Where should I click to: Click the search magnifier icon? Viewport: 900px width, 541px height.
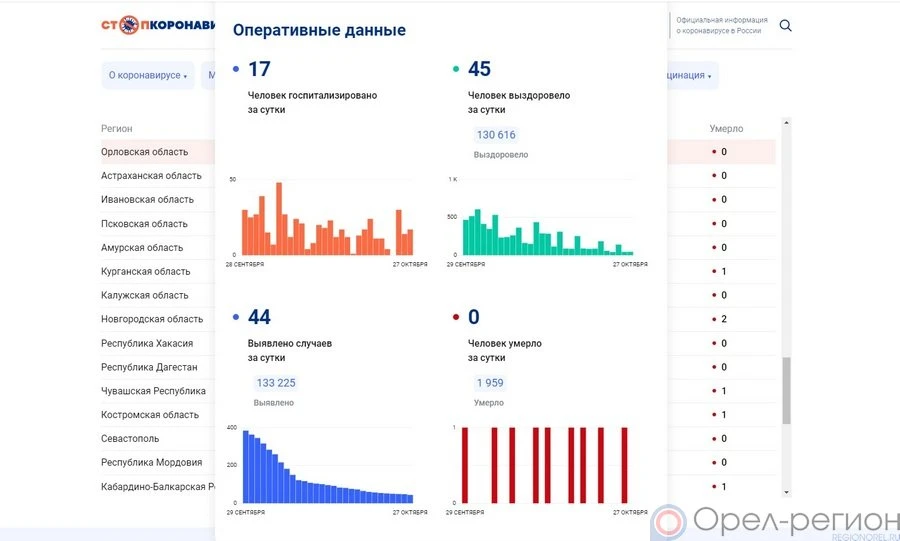785,26
